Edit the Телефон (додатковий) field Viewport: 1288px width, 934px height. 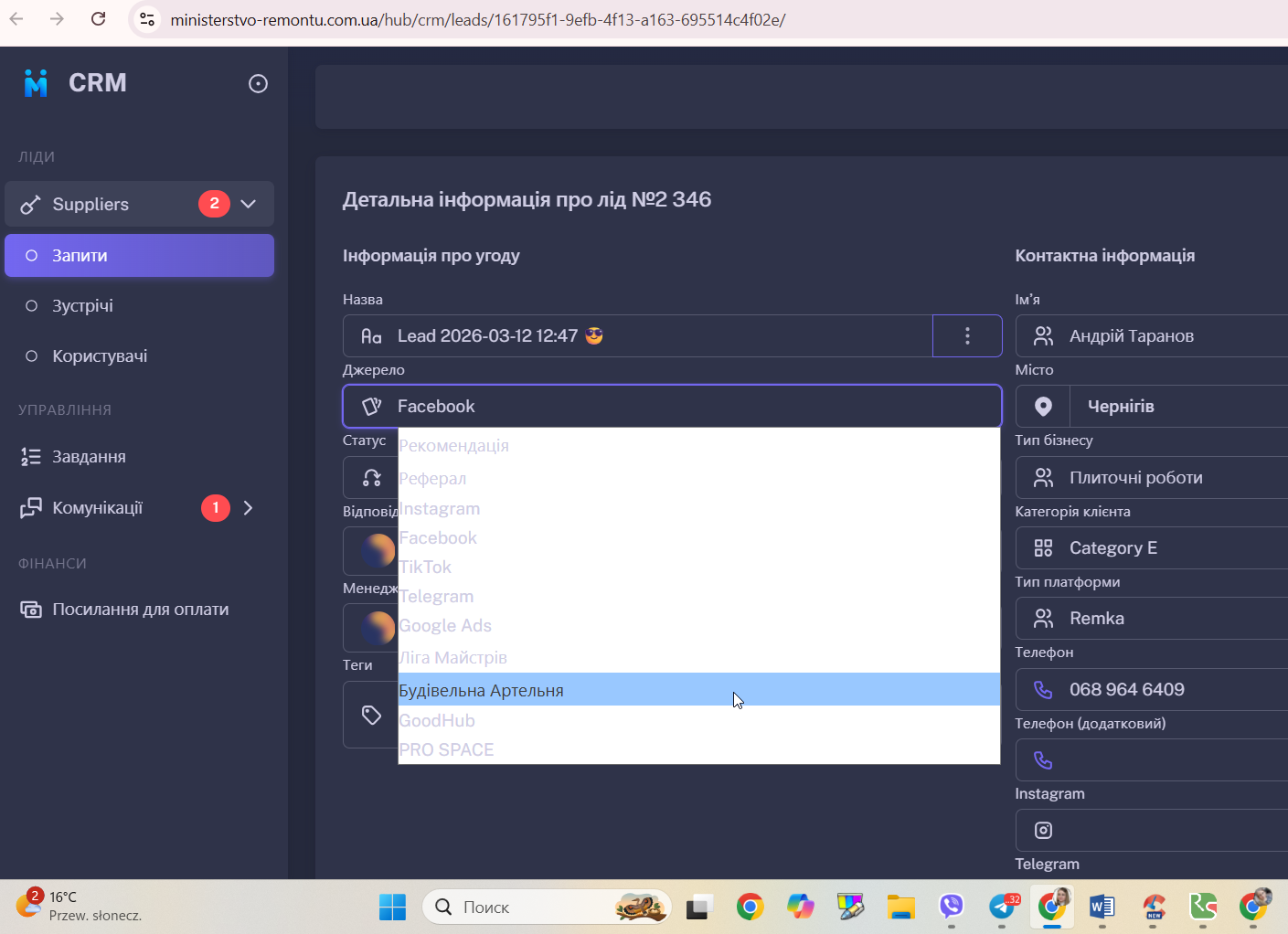(x=1152, y=759)
